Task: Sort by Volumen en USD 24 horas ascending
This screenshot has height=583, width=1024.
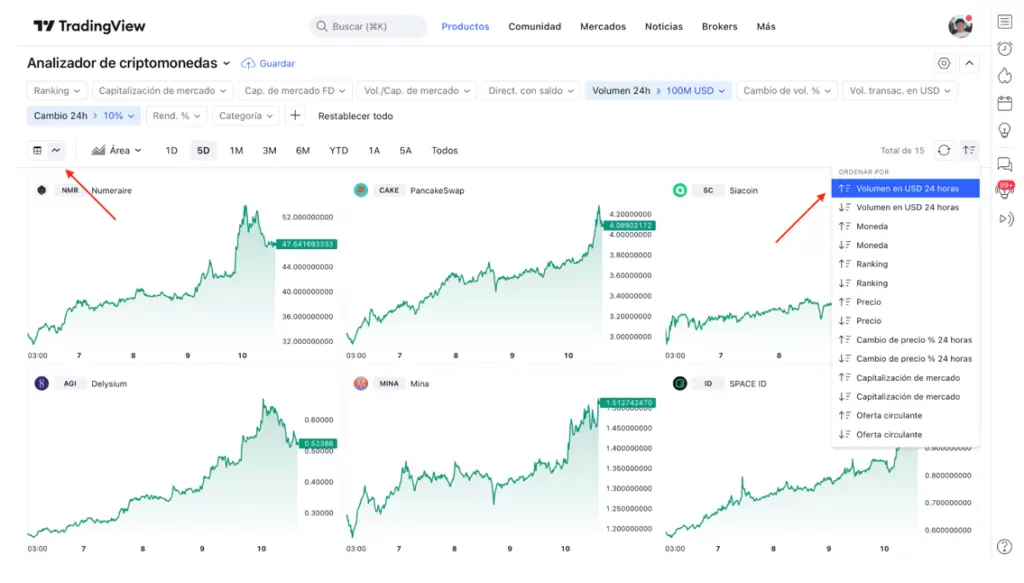Action: 905,188
